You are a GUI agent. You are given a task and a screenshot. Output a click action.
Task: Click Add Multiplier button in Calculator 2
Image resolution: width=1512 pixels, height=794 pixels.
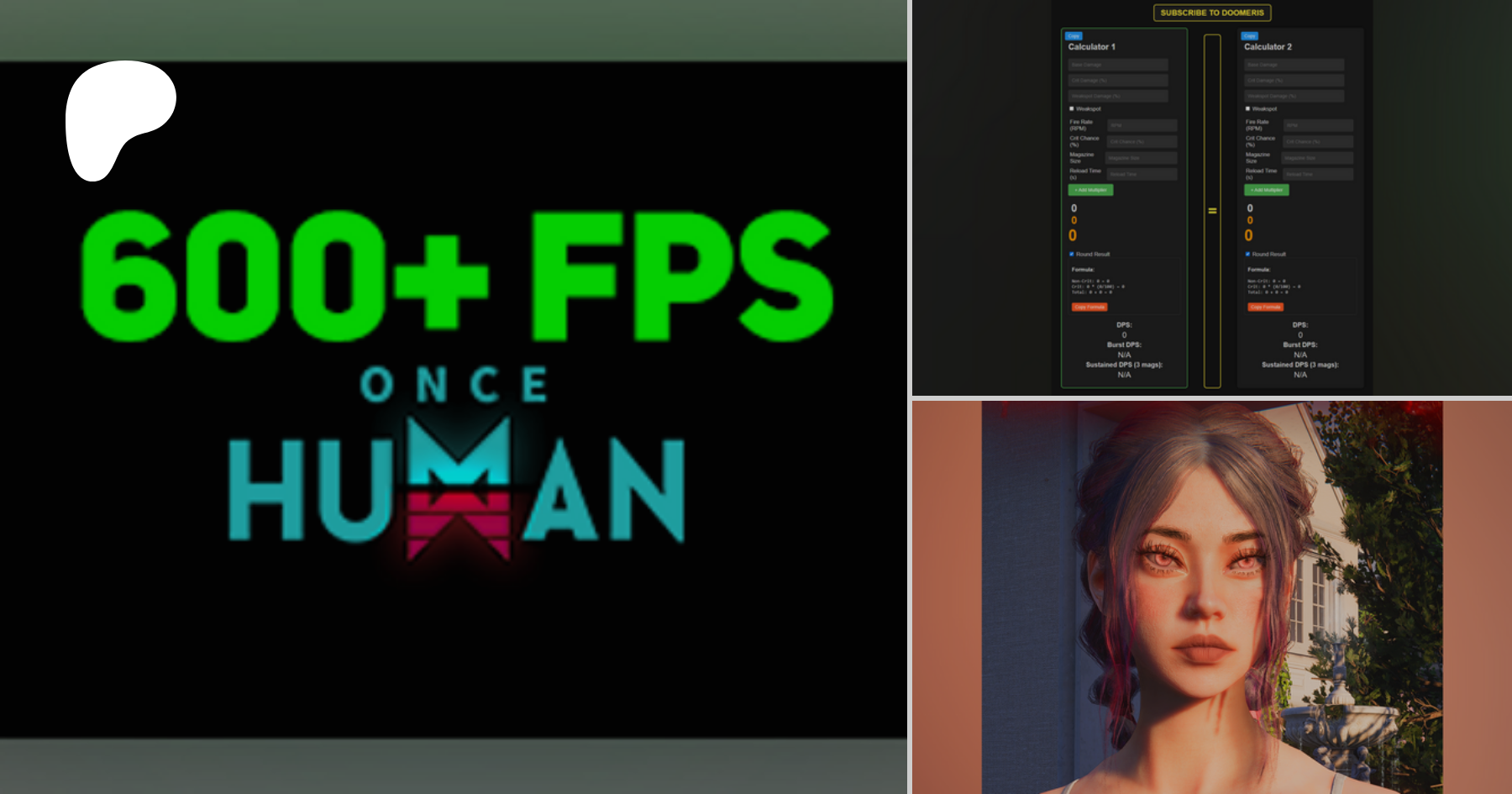coord(1266,190)
